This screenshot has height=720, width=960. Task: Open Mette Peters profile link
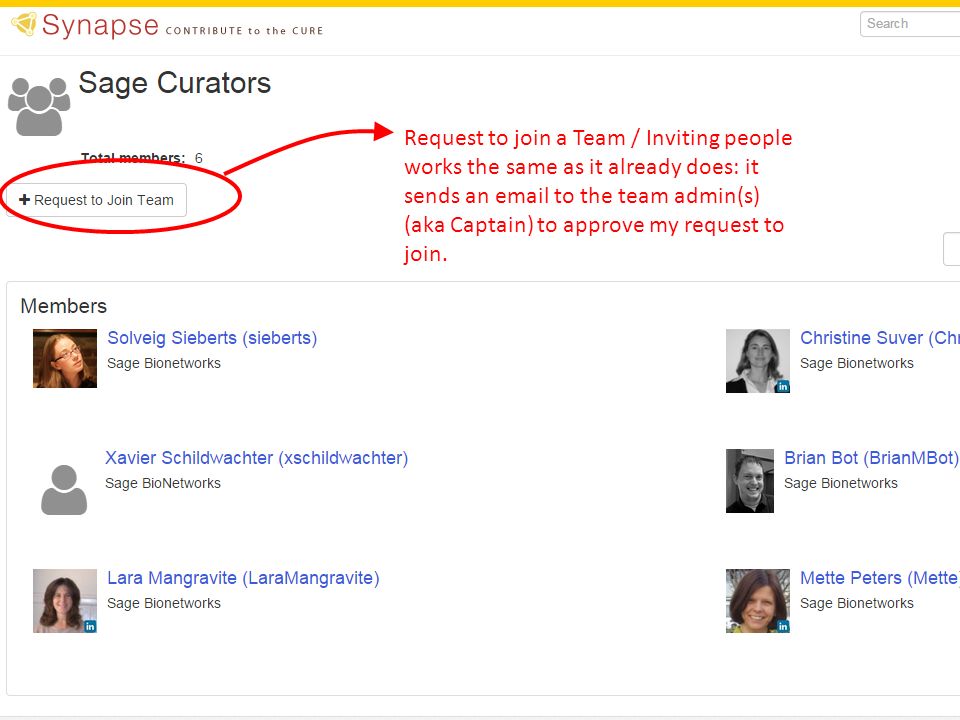pos(880,578)
